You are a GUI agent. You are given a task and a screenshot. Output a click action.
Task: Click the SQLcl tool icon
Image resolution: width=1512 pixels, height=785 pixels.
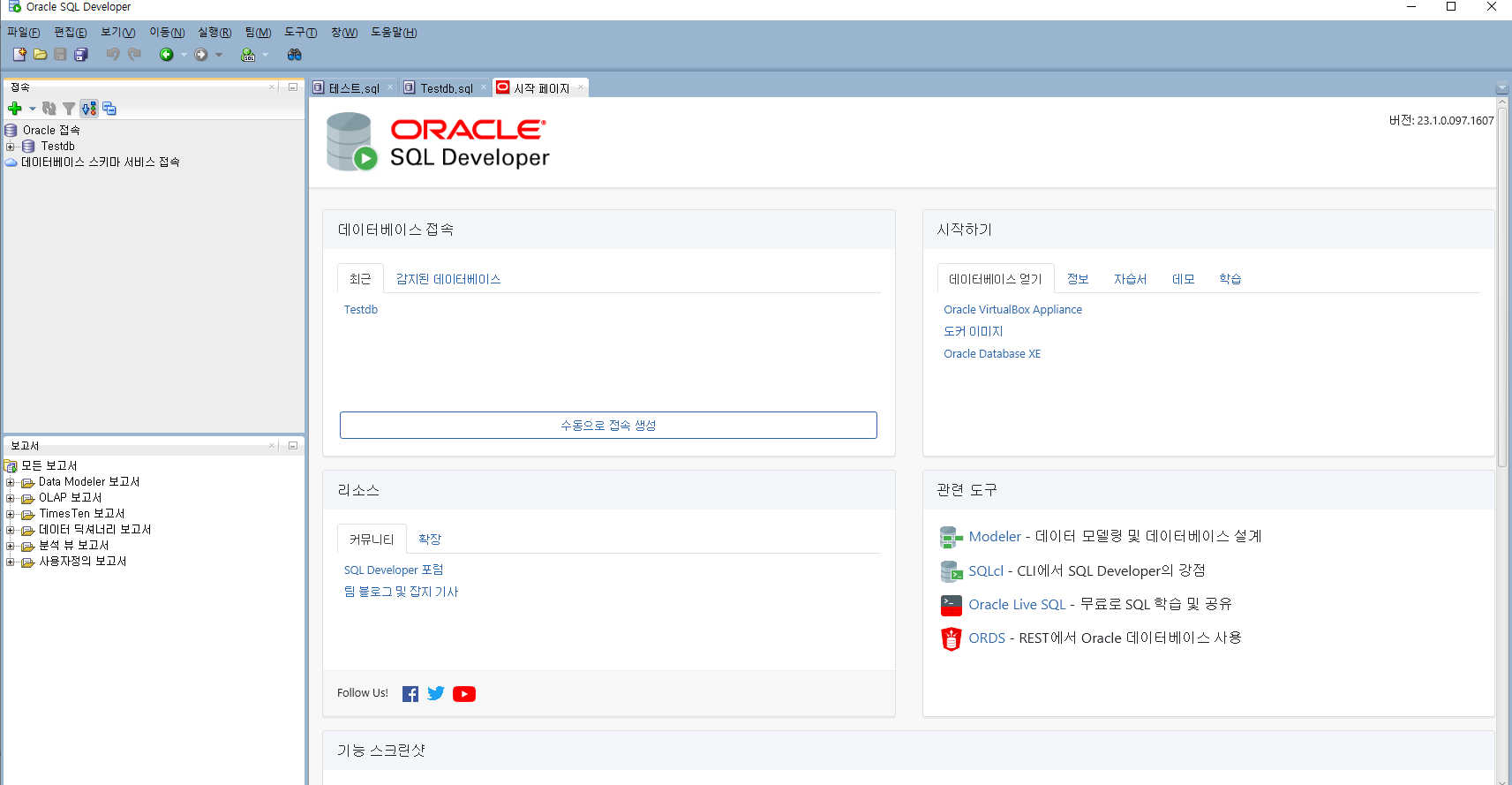[x=951, y=571]
